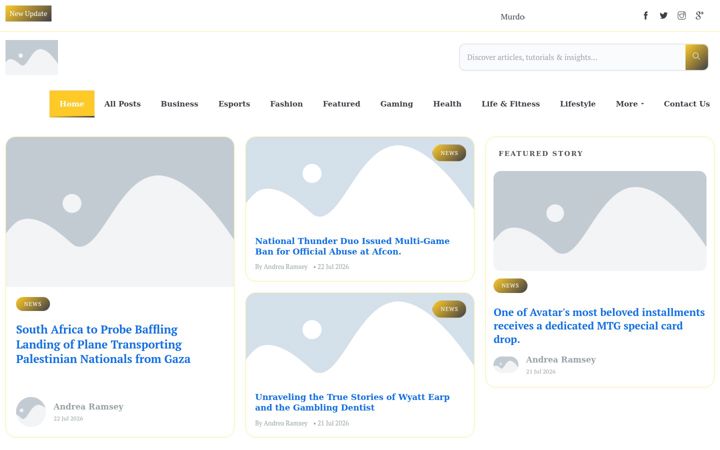Click Andrea Ramsey name under South Africa article
Viewport: 720px width, 450px height.
88,406
